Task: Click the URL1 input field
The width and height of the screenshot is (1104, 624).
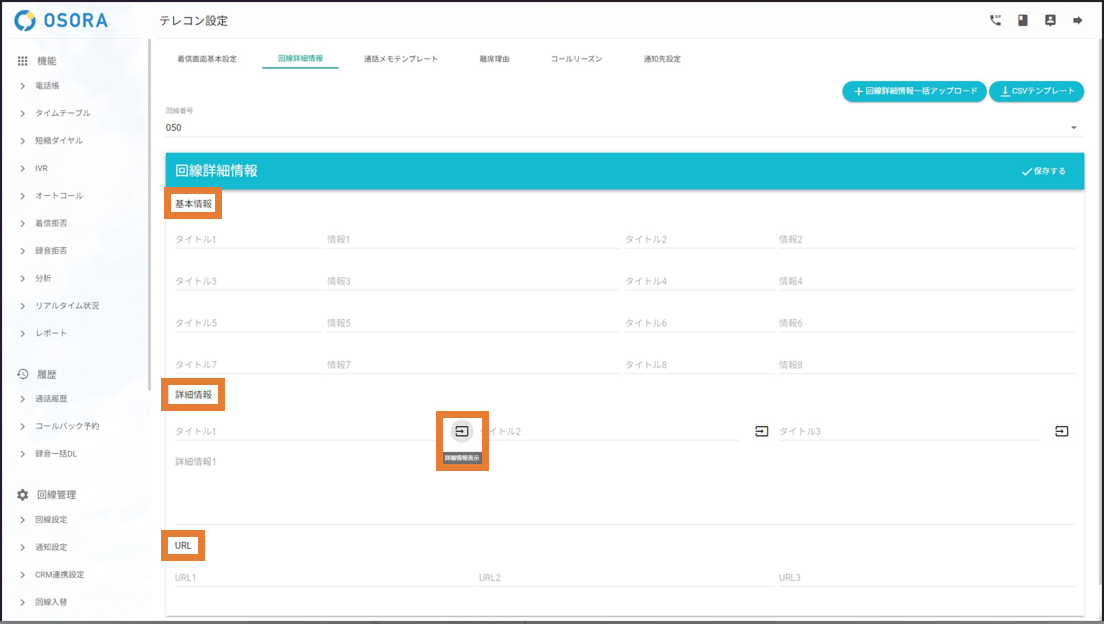Action: pos(320,577)
